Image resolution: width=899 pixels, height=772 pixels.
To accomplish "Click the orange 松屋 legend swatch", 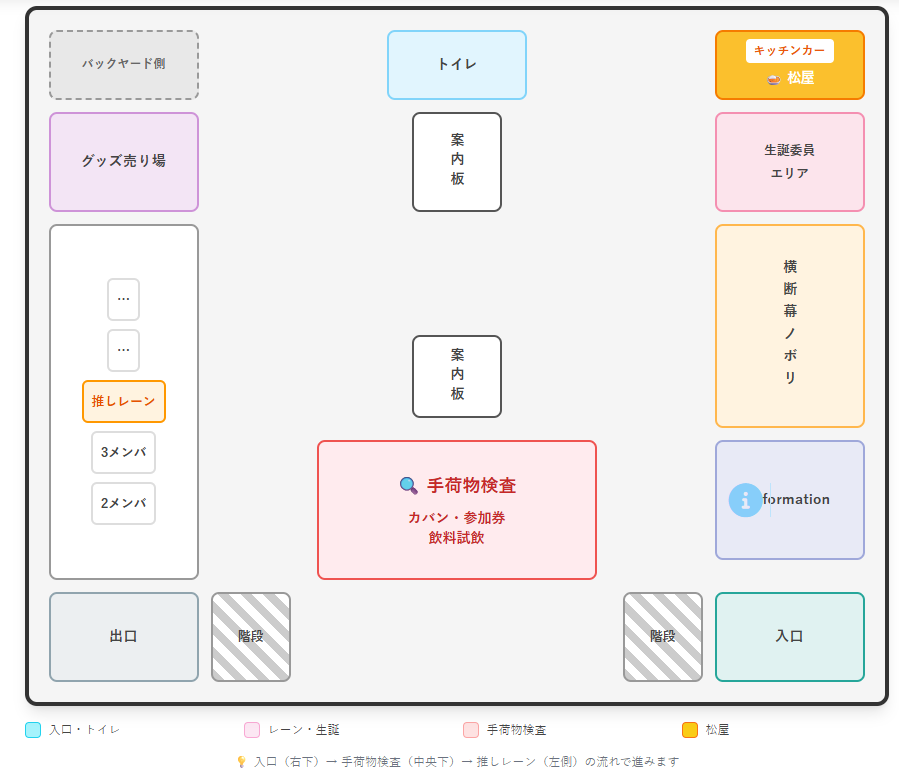I will pos(690,730).
